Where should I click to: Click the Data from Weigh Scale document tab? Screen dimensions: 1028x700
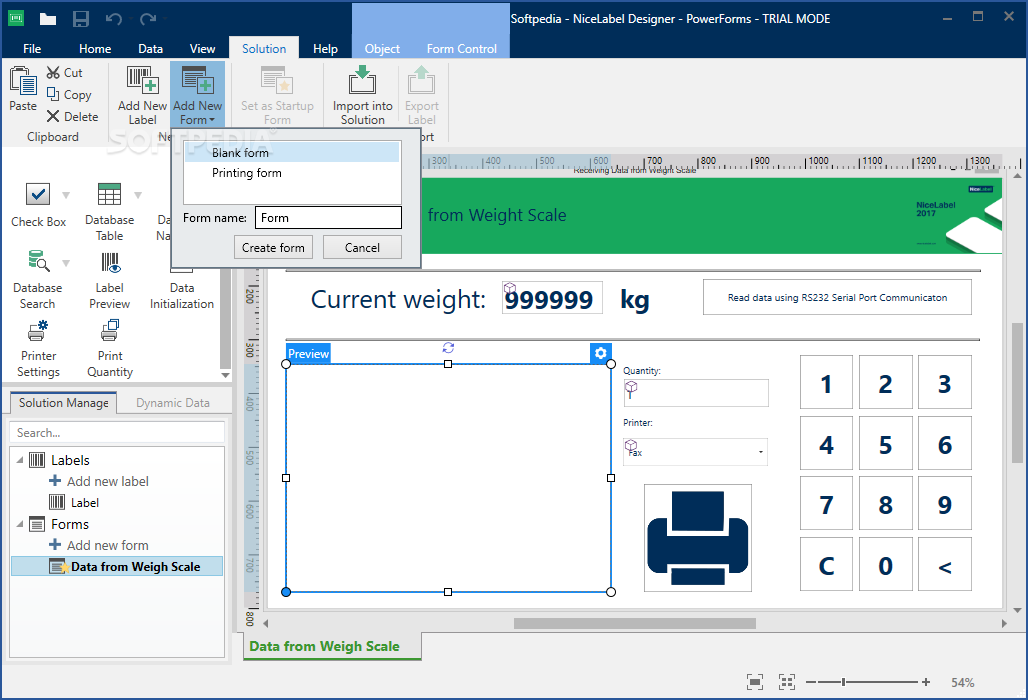click(332, 646)
